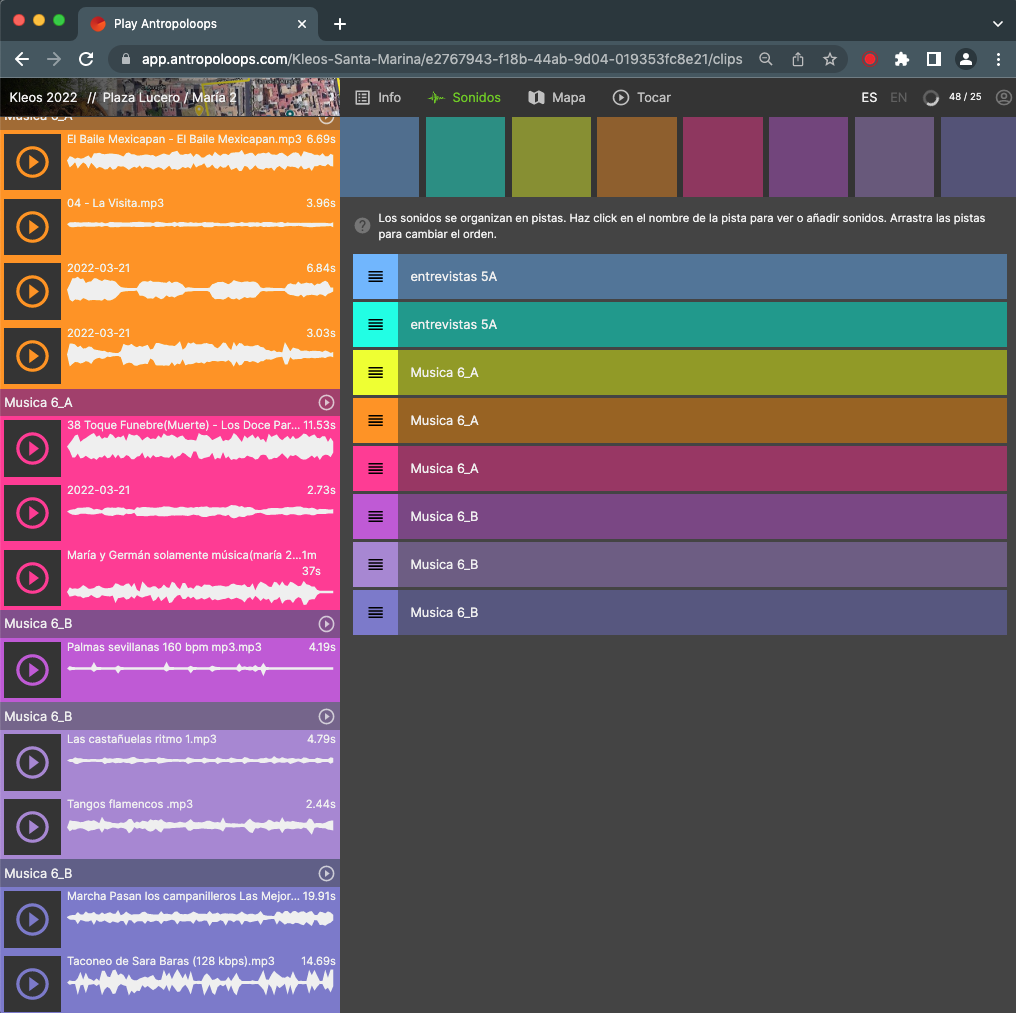Open the Info tab

click(x=378, y=98)
